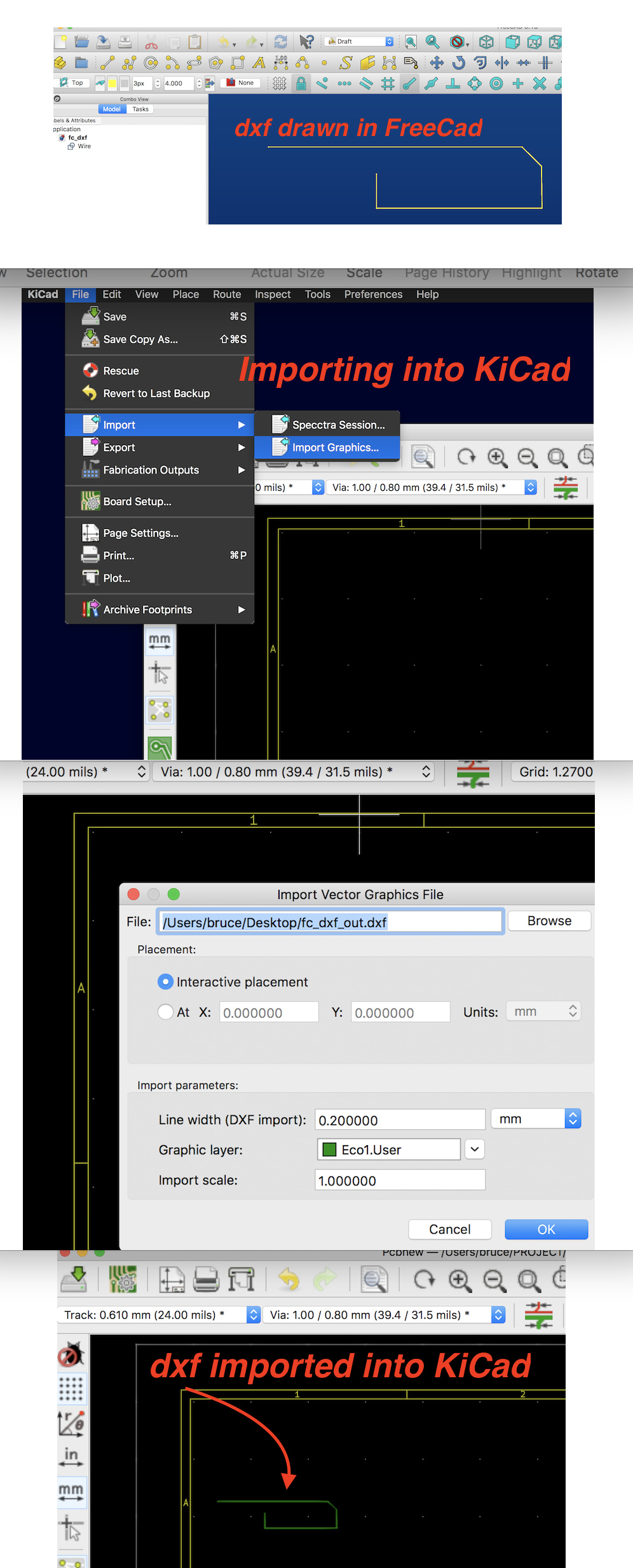Open the Preferences menu in KiCad
The image size is (633, 1568).
tap(373, 294)
